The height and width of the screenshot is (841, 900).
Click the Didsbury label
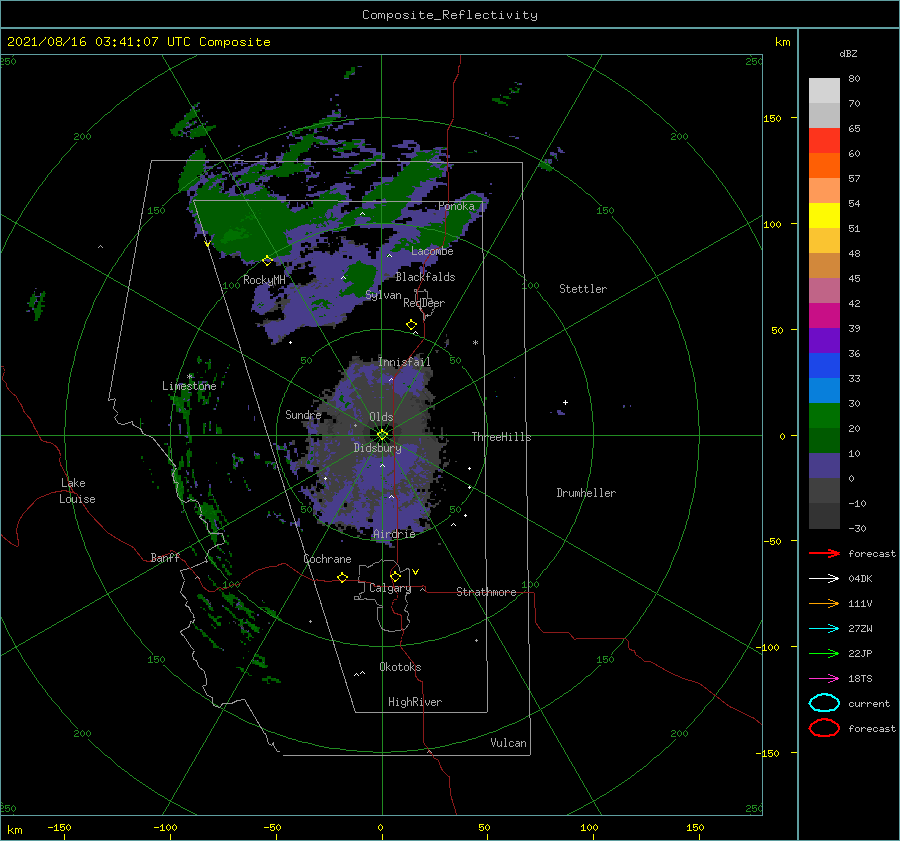[377, 448]
